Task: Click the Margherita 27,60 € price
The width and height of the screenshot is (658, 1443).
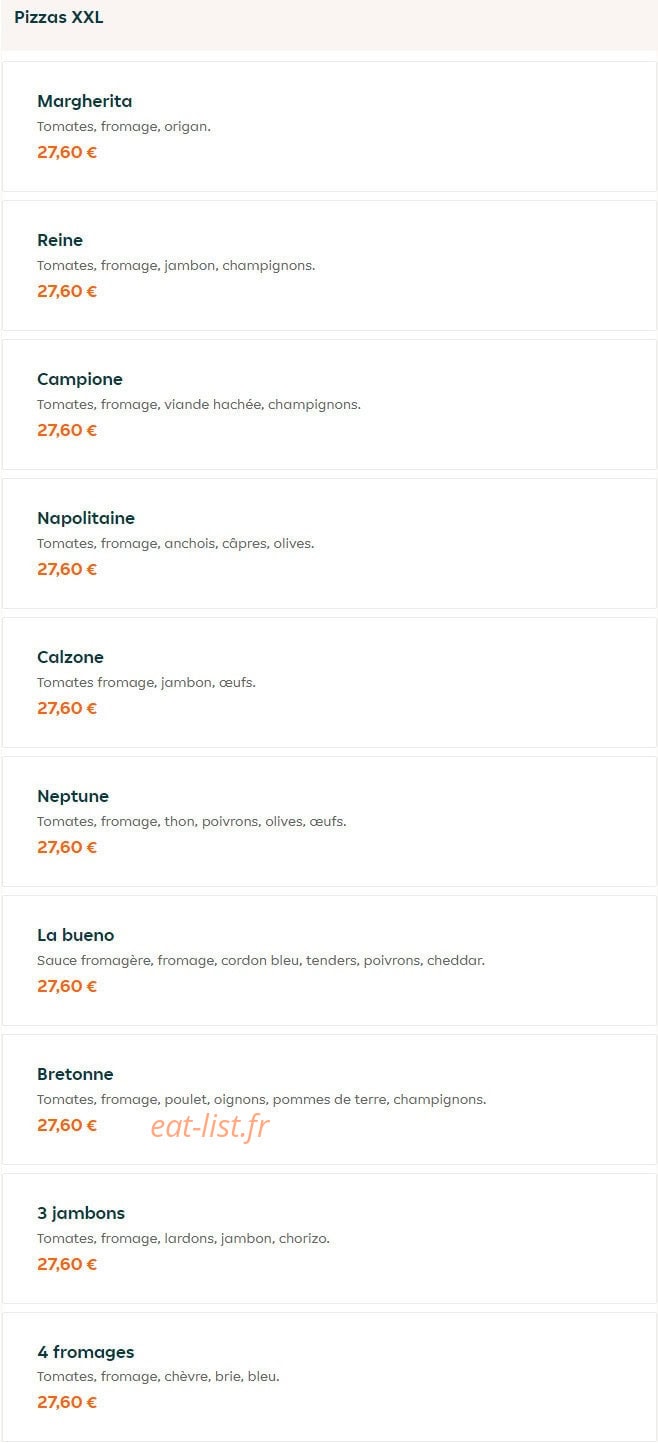Action: point(67,152)
